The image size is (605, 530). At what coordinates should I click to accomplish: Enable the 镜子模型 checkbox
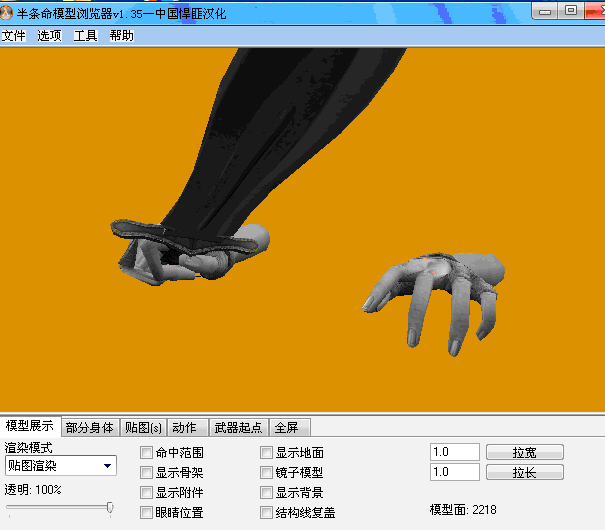[267, 473]
